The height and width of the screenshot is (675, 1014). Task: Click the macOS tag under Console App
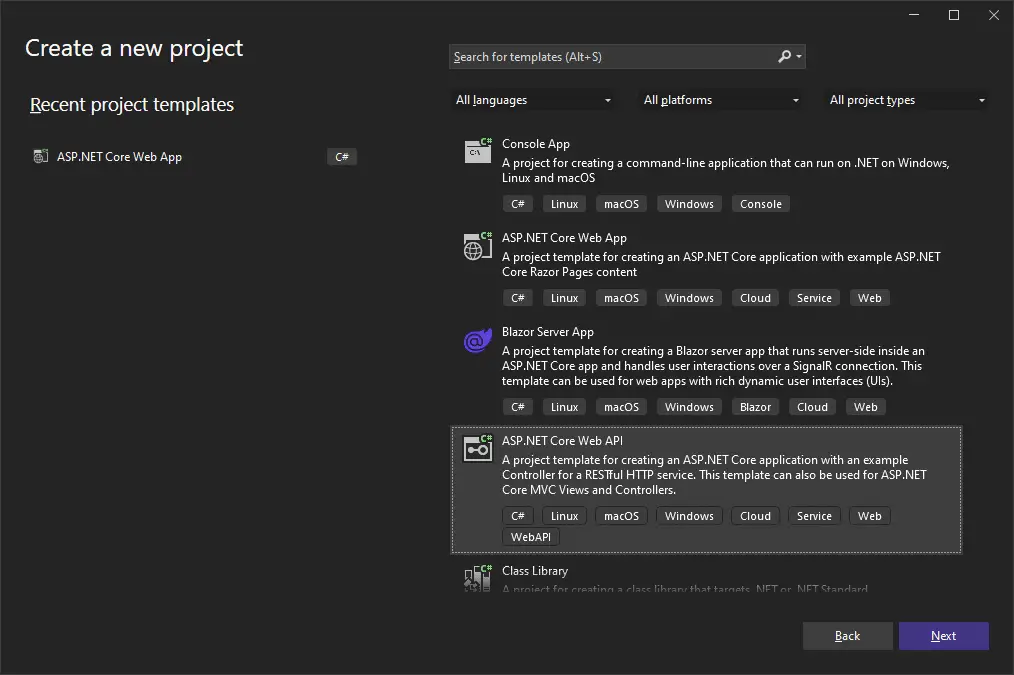pos(621,204)
